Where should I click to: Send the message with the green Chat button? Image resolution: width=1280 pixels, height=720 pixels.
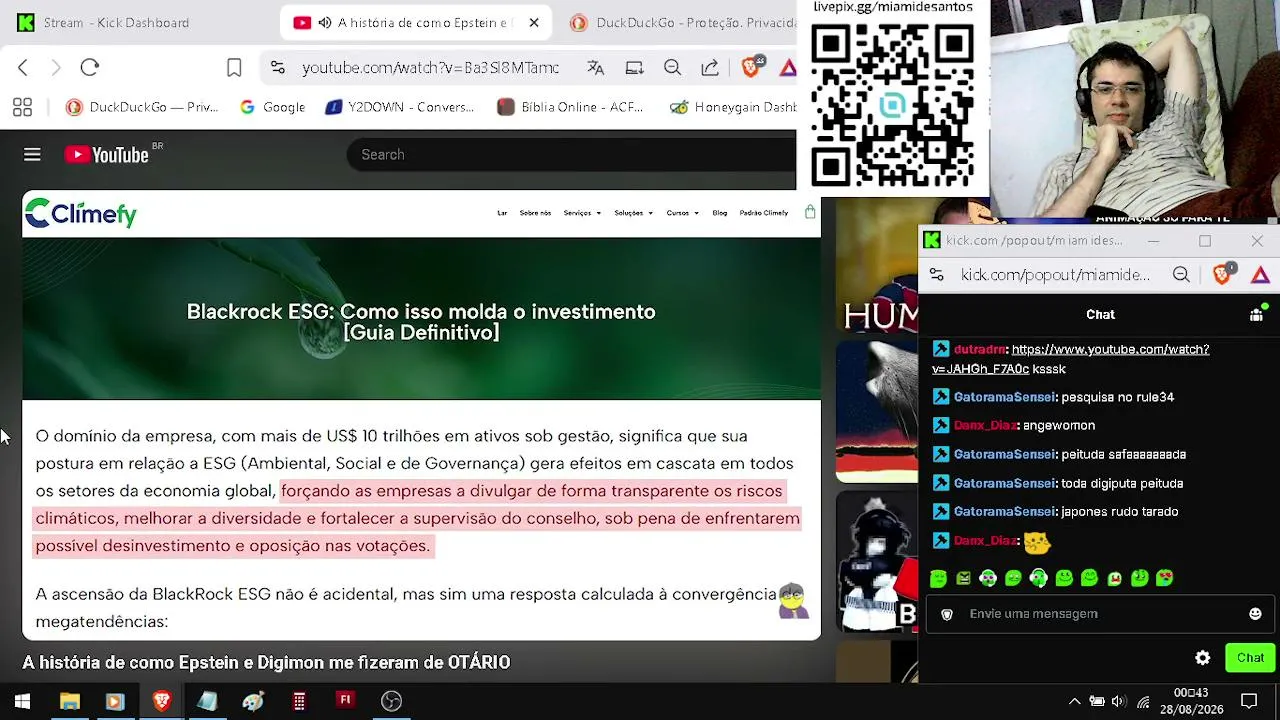point(1250,657)
